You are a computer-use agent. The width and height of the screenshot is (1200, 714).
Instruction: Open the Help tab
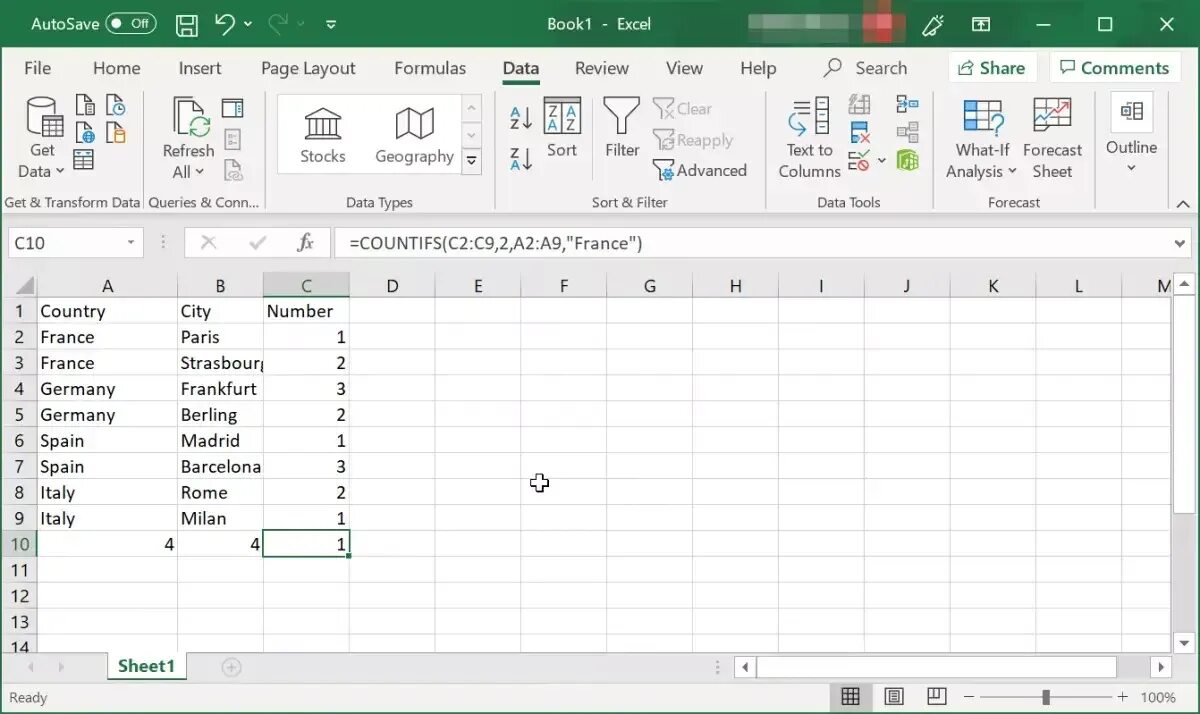[758, 68]
